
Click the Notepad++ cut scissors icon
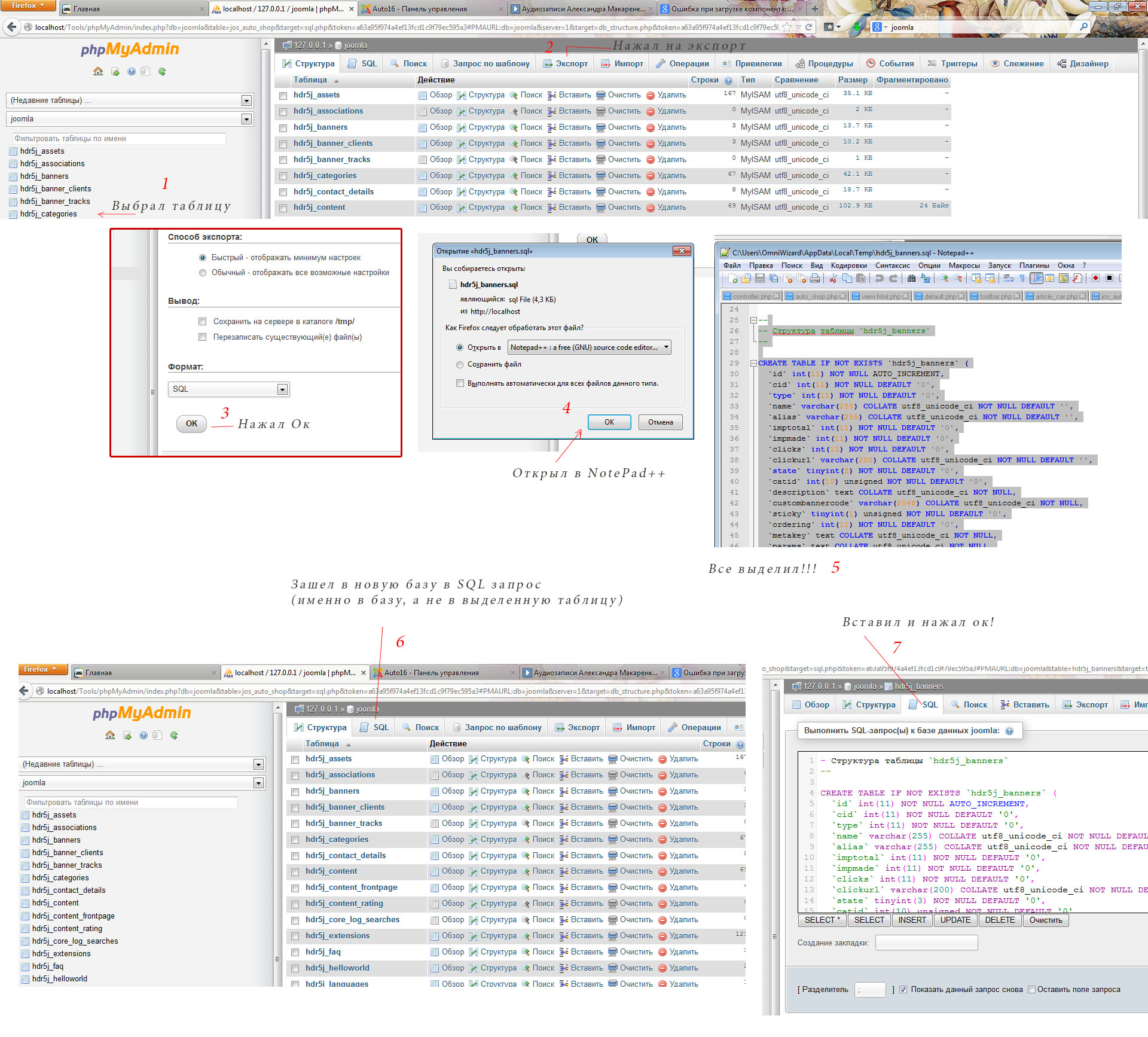click(x=833, y=278)
